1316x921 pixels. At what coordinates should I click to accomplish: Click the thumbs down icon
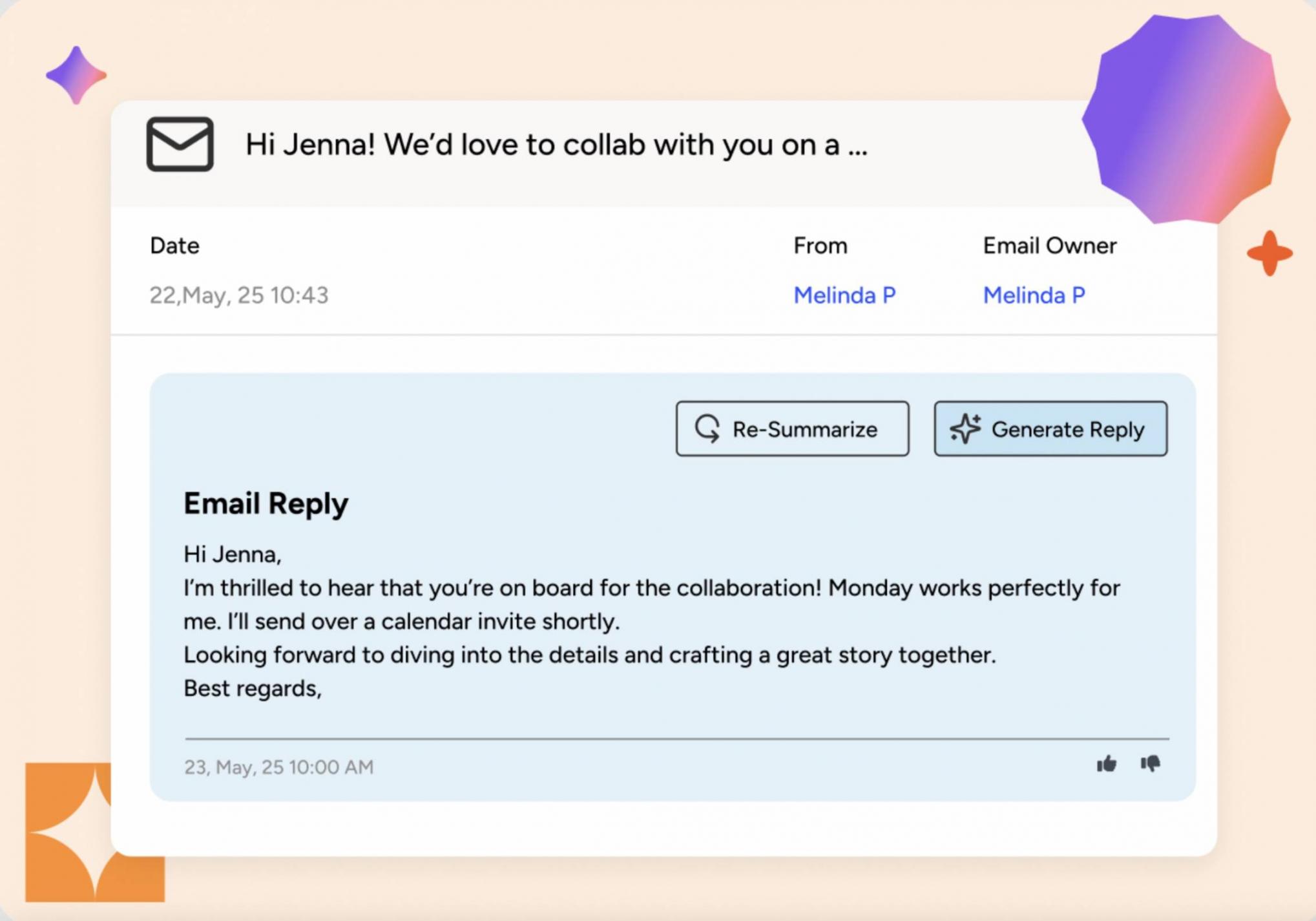pos(1150,764)
